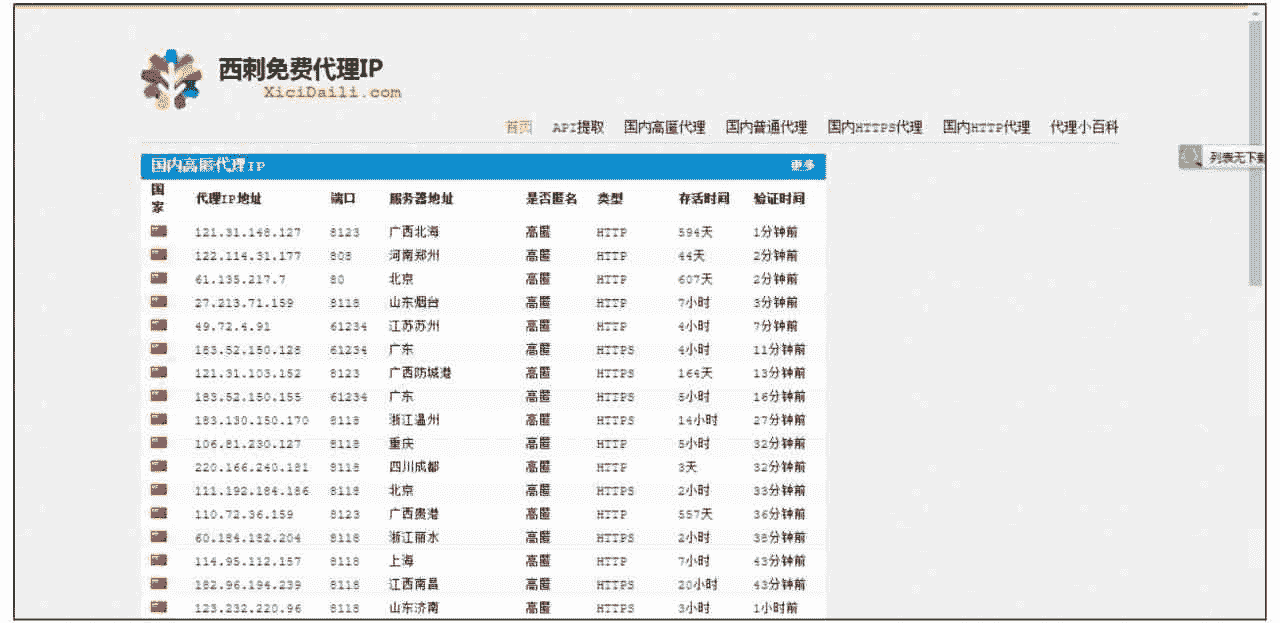Go to the API提取 navigation item
This screenshot has height=623, width=1280.
(x=578, y=127)
